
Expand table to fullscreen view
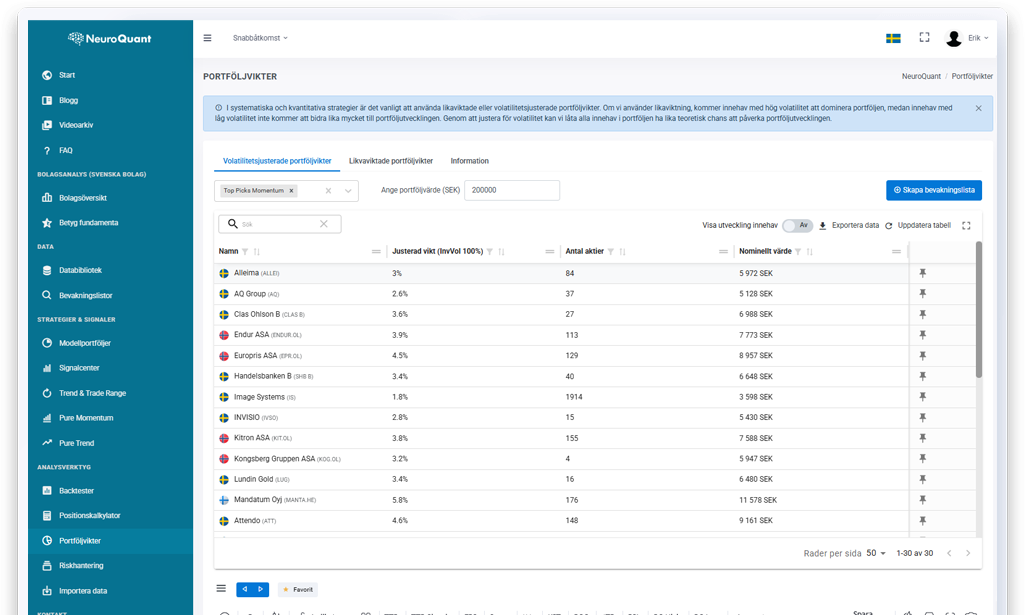966,226
